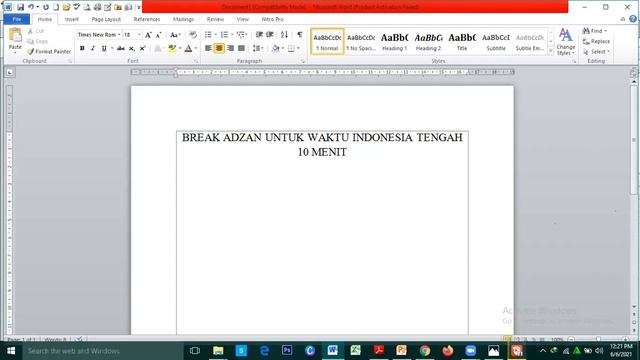Apply the Heading 1 style

tap(395, 41)
